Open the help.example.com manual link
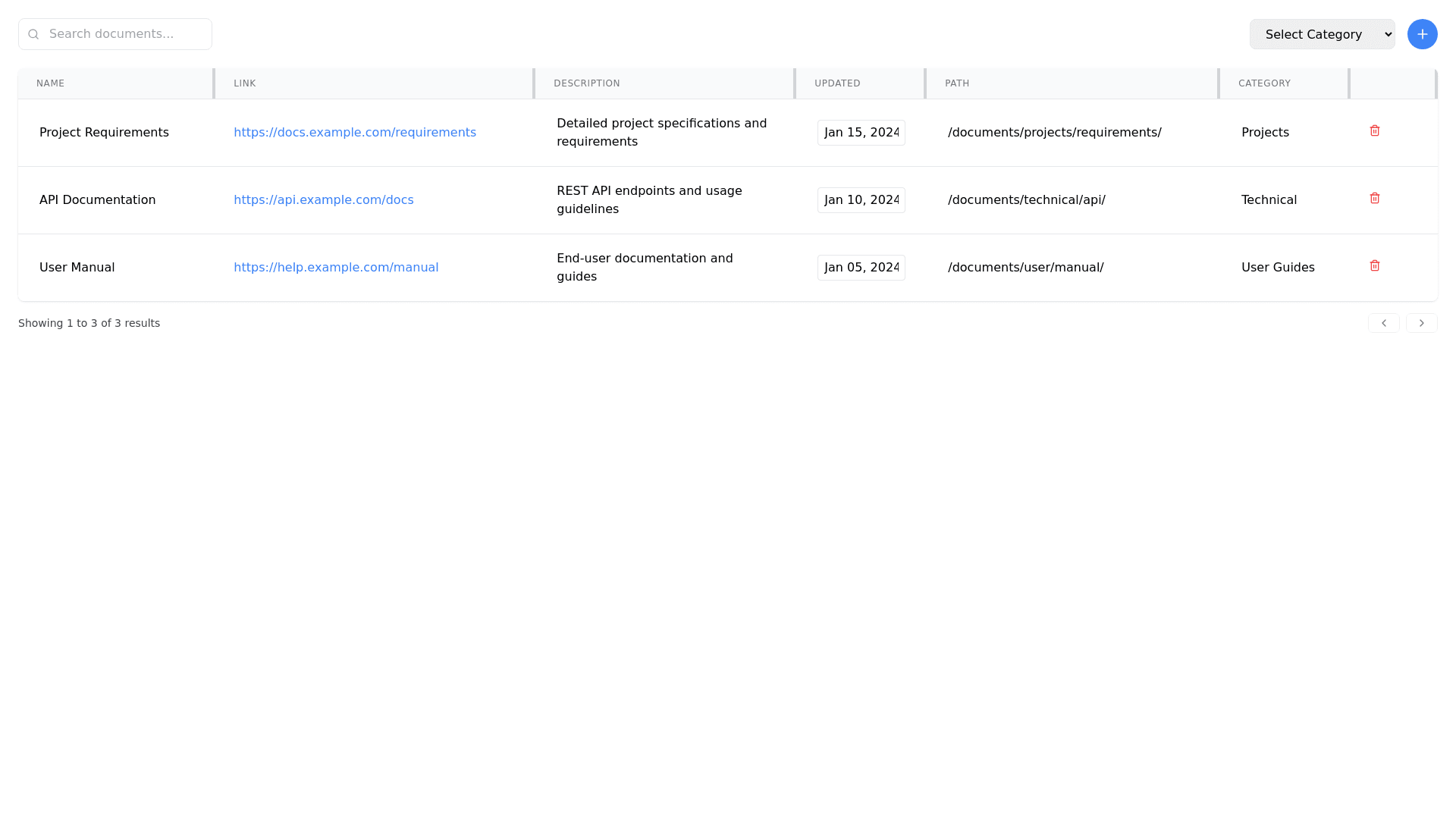The width and height of the screenshot is (1456, 819). pyautogui.click(x=335, y=268)
